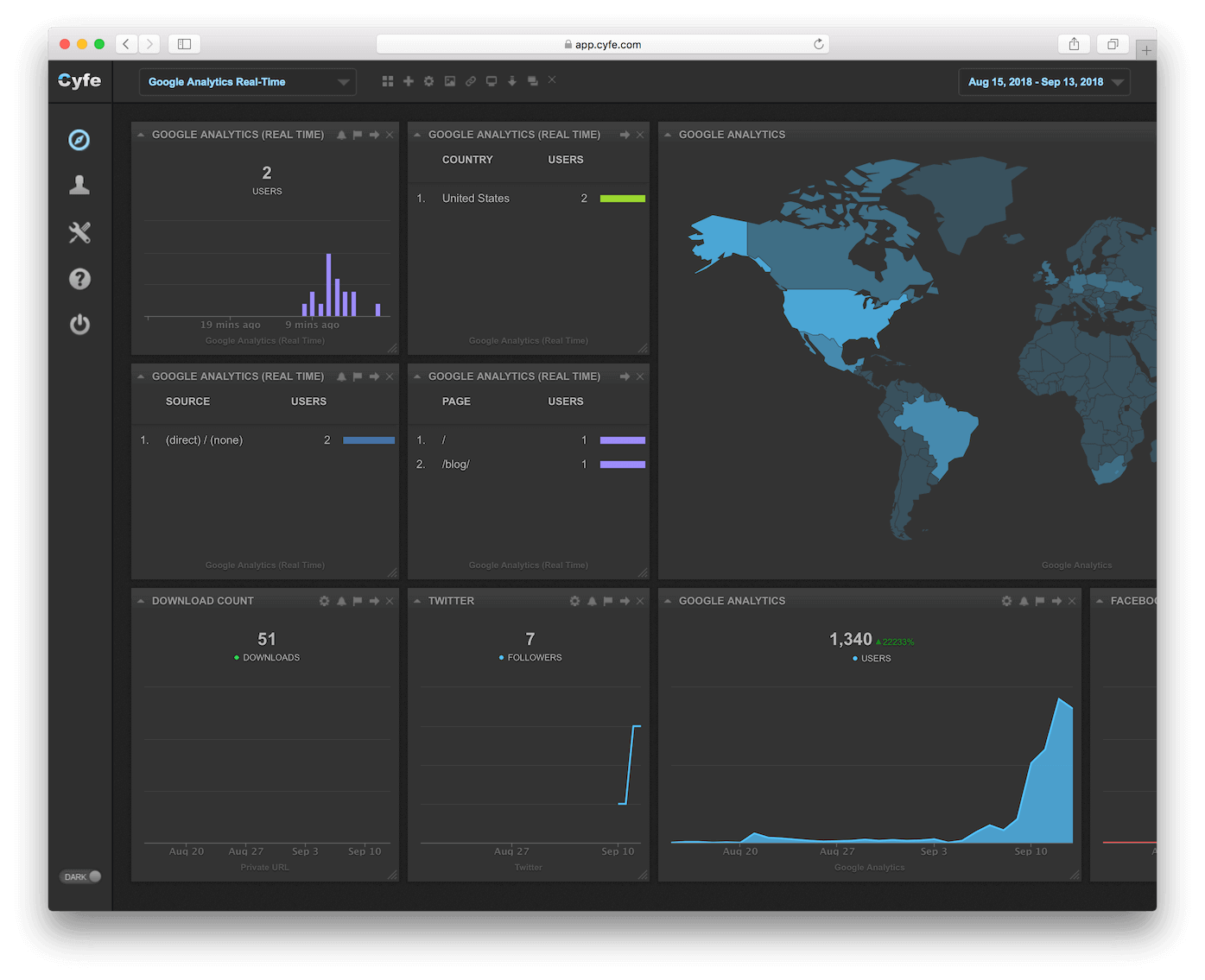
Task: Open gear settings on Twitter widget
Action: point(575,601)
